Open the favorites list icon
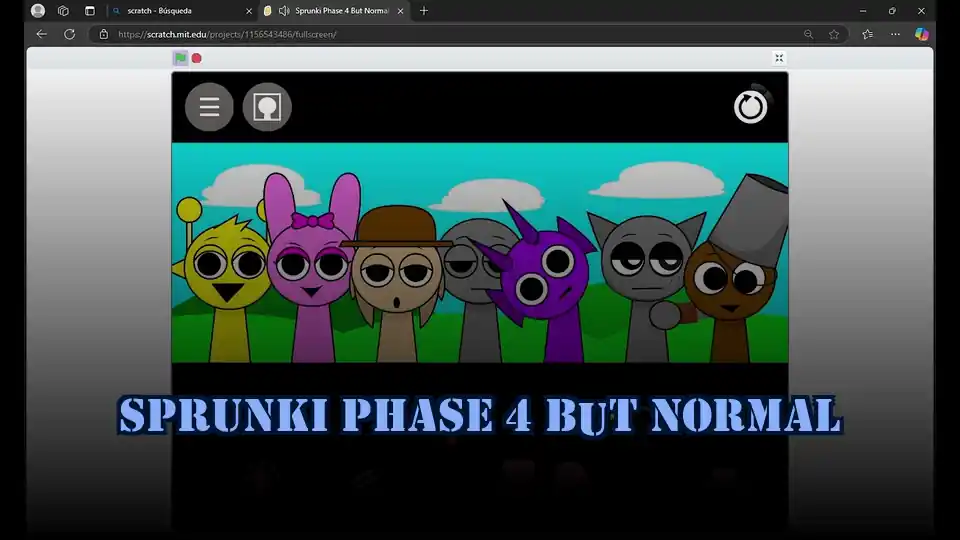The height and width of the screenshot is (540, 960). pos(868,34)
